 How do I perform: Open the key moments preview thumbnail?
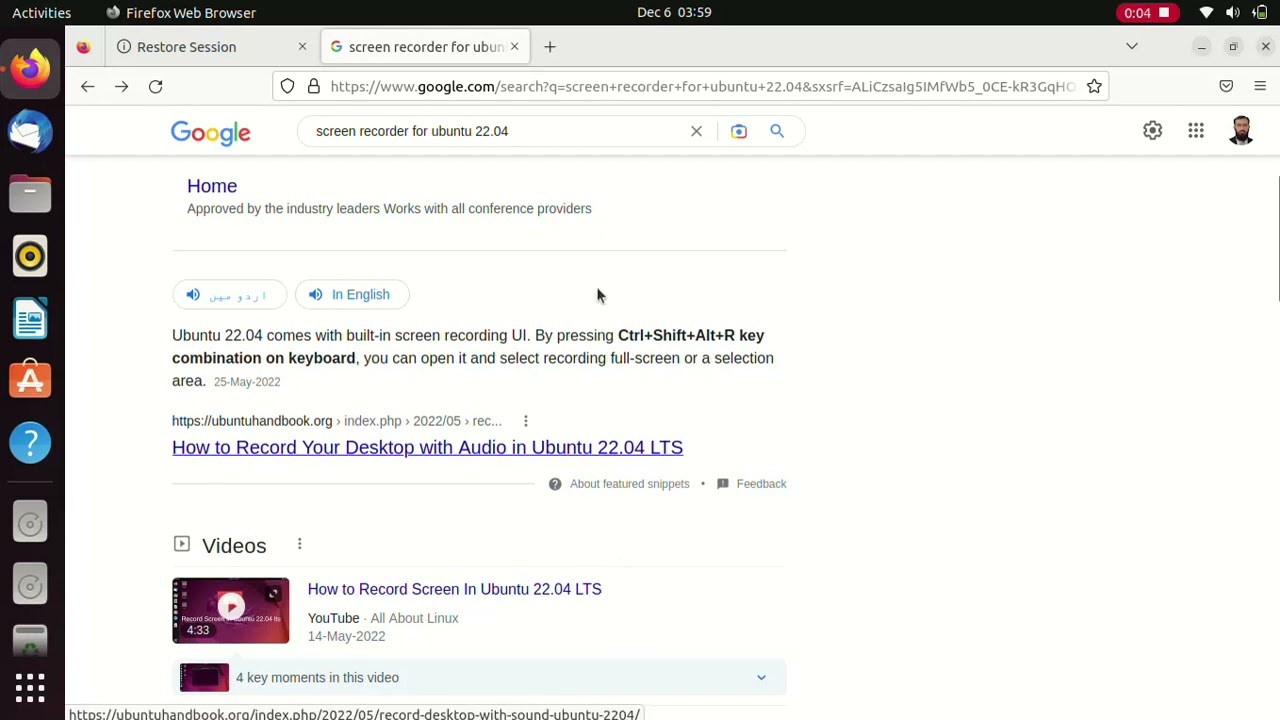point(205,678)
